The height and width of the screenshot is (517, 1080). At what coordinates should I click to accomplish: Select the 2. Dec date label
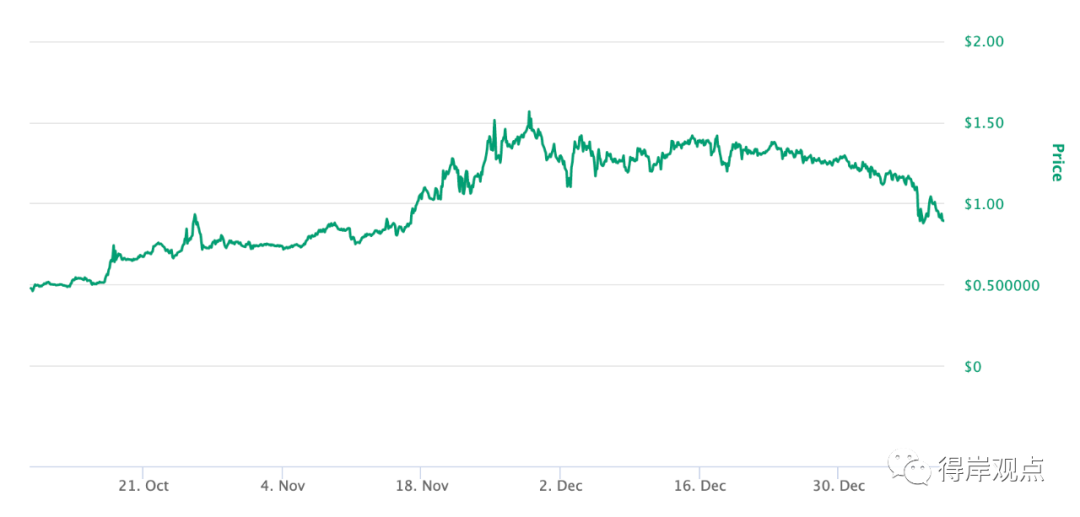point(561,486)
